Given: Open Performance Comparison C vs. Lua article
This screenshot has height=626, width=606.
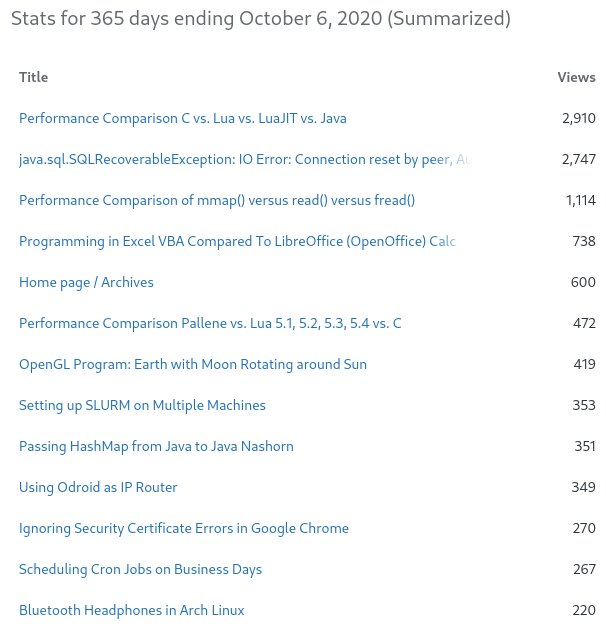Looking at the screenshot, I should pos(182,119).
